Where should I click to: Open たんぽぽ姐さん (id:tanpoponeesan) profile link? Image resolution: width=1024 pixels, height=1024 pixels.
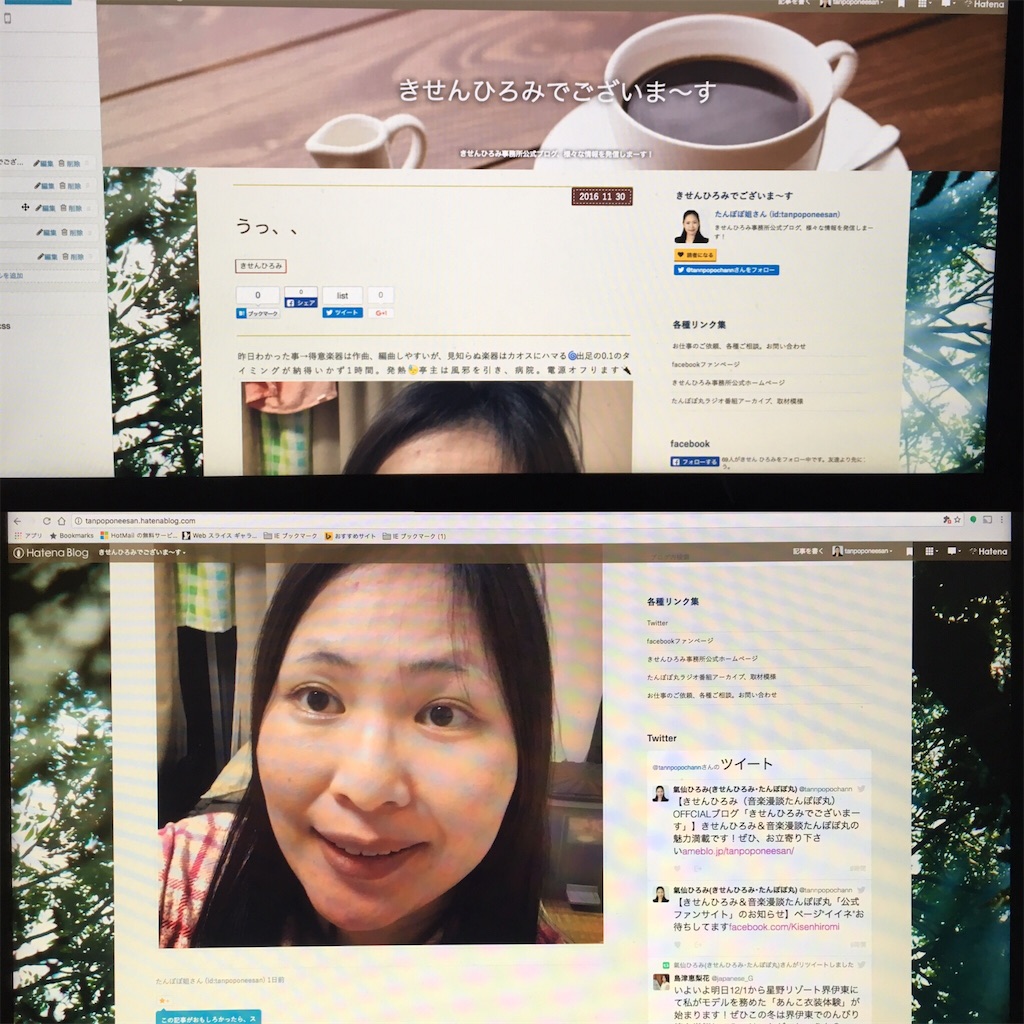pos(777,214)
